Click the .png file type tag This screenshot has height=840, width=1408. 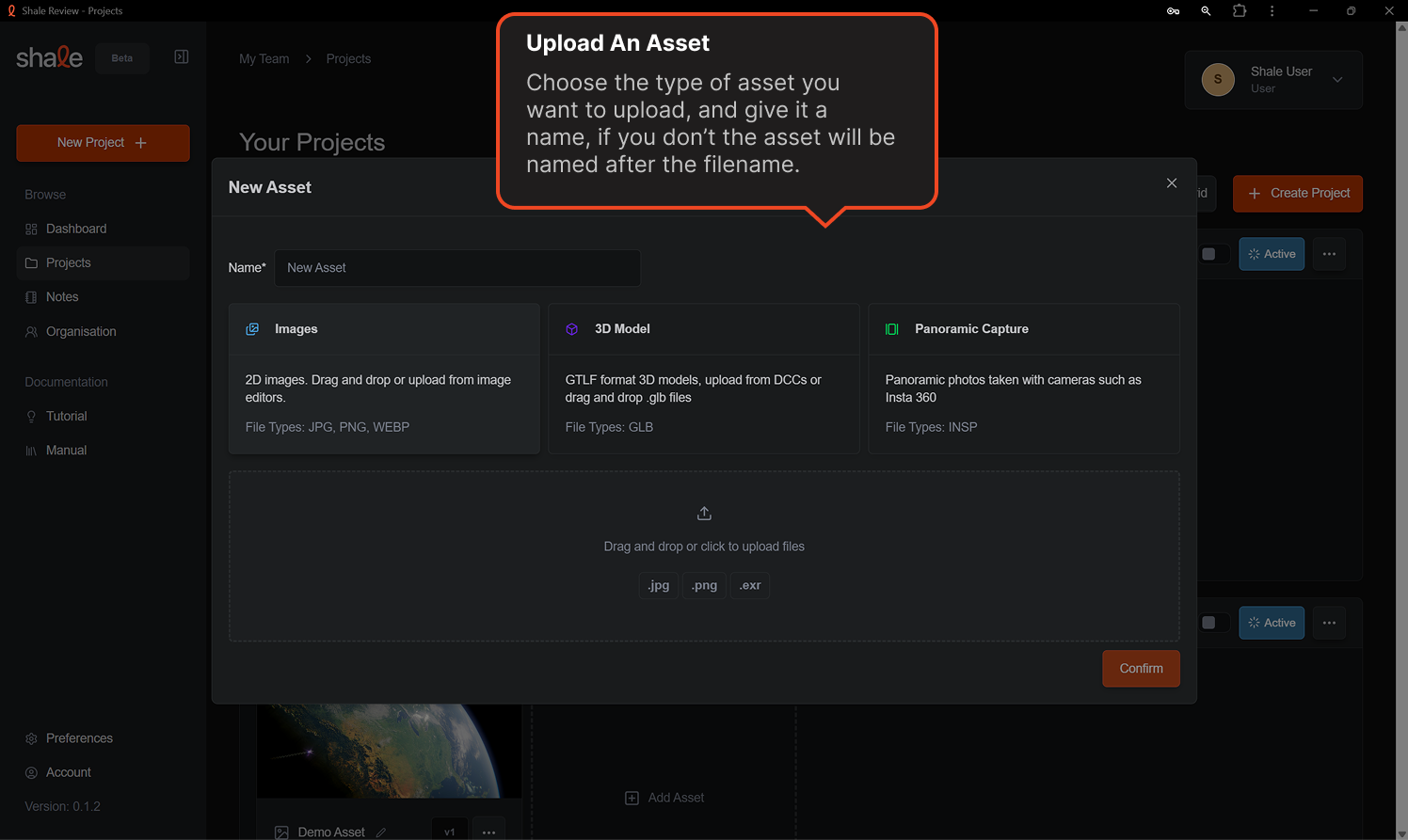(x=704, y=585)
